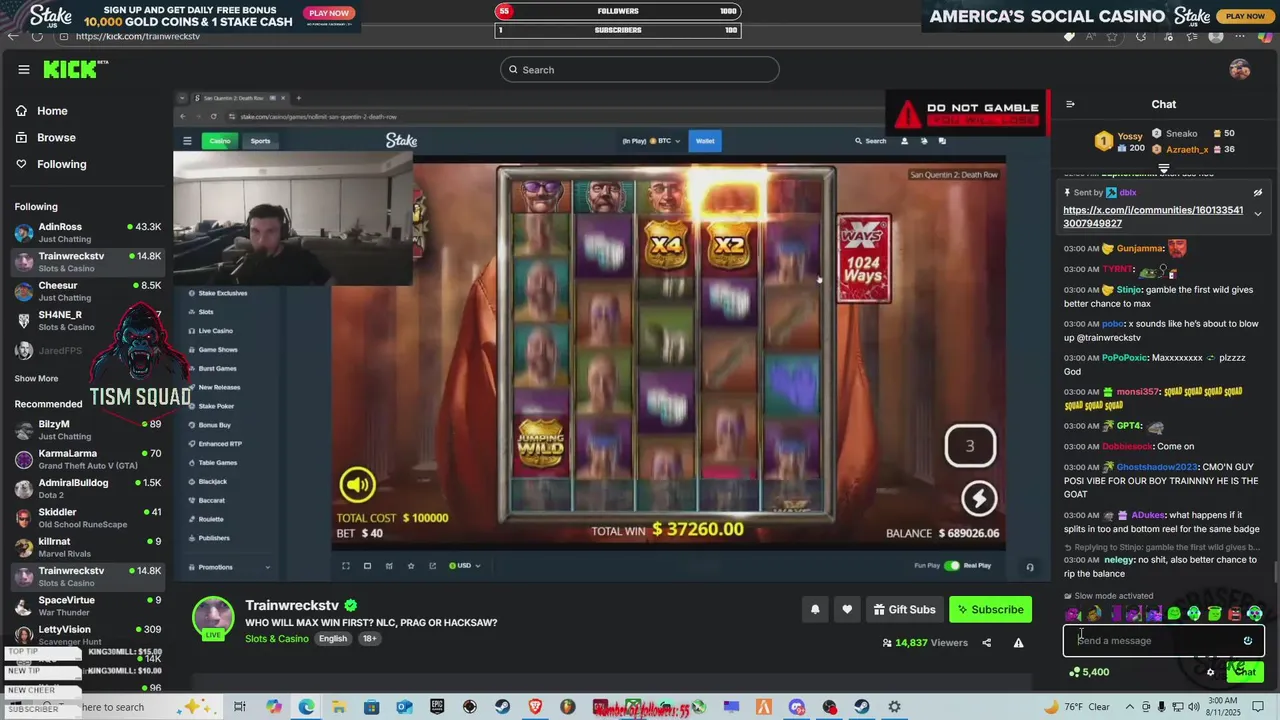Click the Gift Subs button
Viewport: 1280px width, 720px height.
(904, 609)
